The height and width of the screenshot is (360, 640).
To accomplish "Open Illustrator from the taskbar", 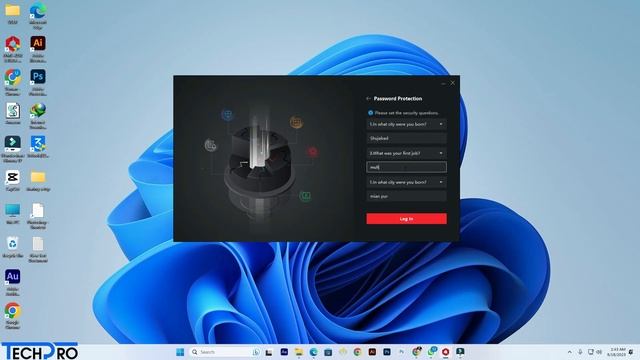I will click(x=372, y=352).
